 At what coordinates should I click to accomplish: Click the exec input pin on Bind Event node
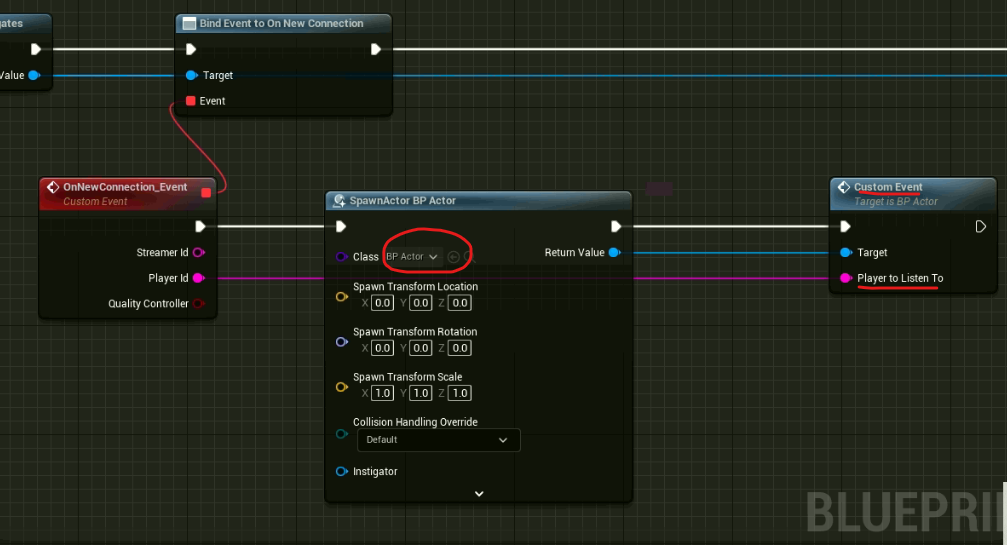[191, 49]
